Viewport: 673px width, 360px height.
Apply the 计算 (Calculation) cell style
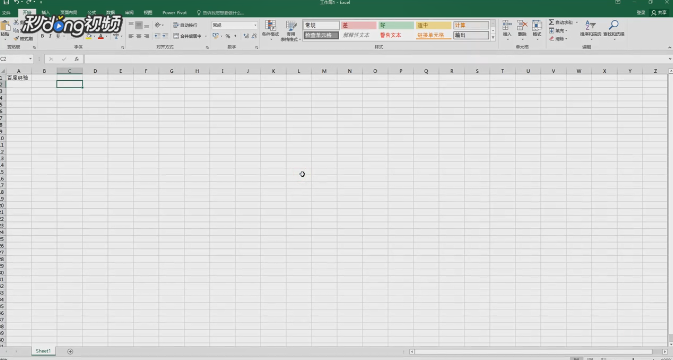[471, 25]
